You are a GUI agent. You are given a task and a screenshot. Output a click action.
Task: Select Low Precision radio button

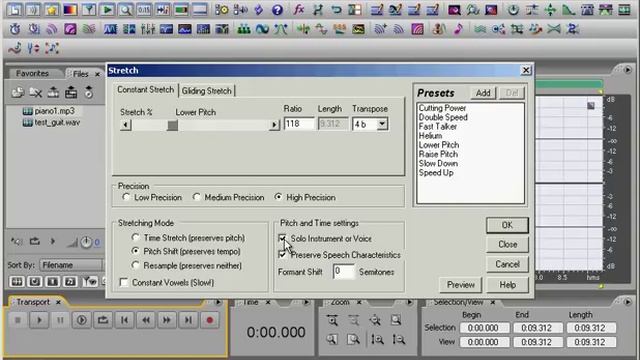(x=126, y=197)
